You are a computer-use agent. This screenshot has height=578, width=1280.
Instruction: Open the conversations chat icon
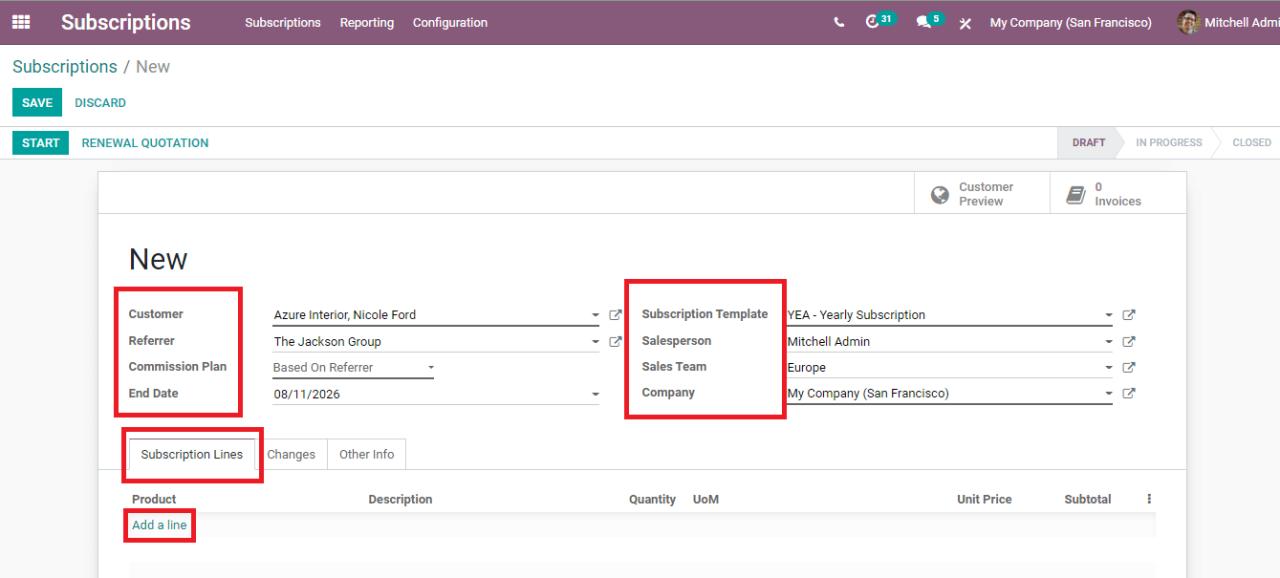click(924, 22)
